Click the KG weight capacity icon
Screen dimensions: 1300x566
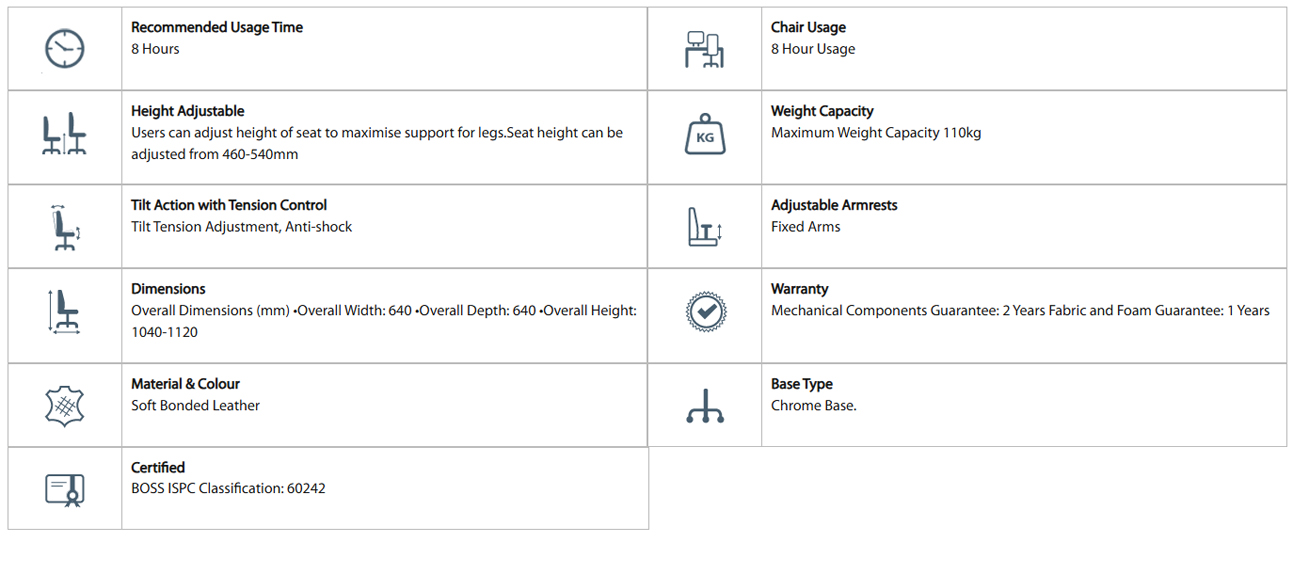pyautogui.click(x=705, y=137)
